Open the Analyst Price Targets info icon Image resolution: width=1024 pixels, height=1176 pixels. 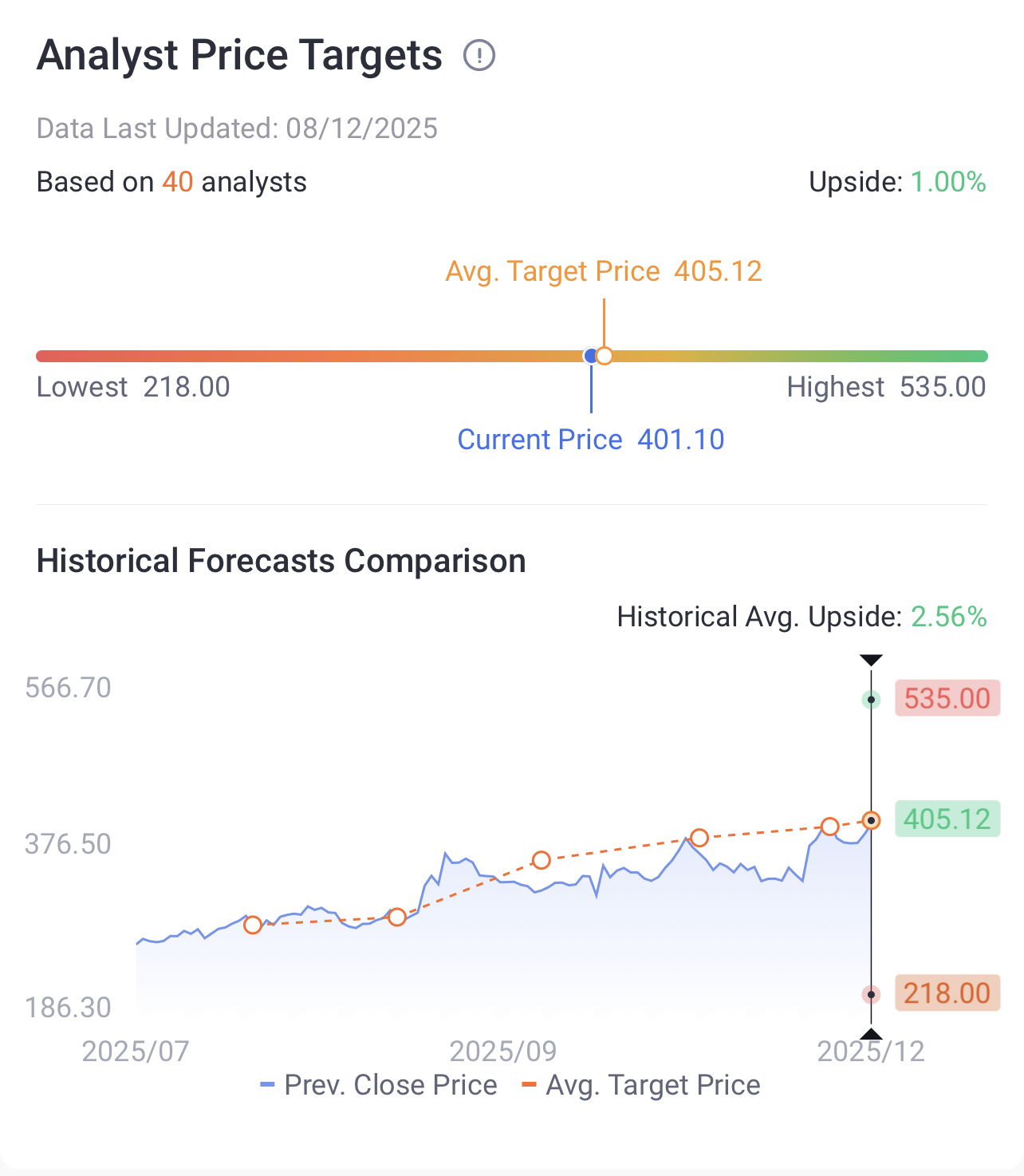[479, 56]
